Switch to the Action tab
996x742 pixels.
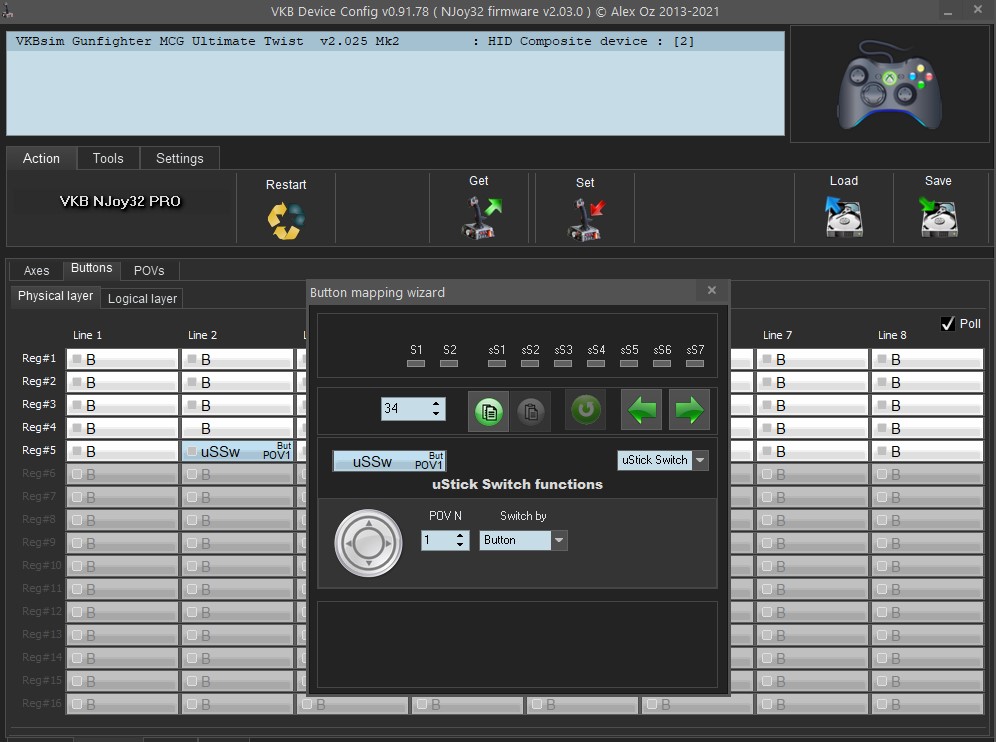click(x=41, y=158)
